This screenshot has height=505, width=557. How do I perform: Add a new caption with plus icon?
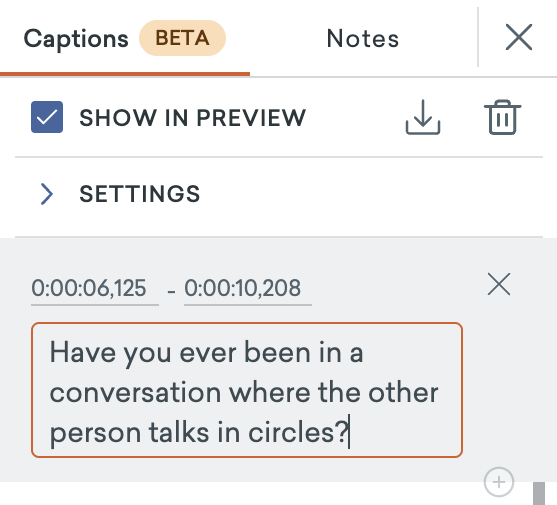(499, 482)
